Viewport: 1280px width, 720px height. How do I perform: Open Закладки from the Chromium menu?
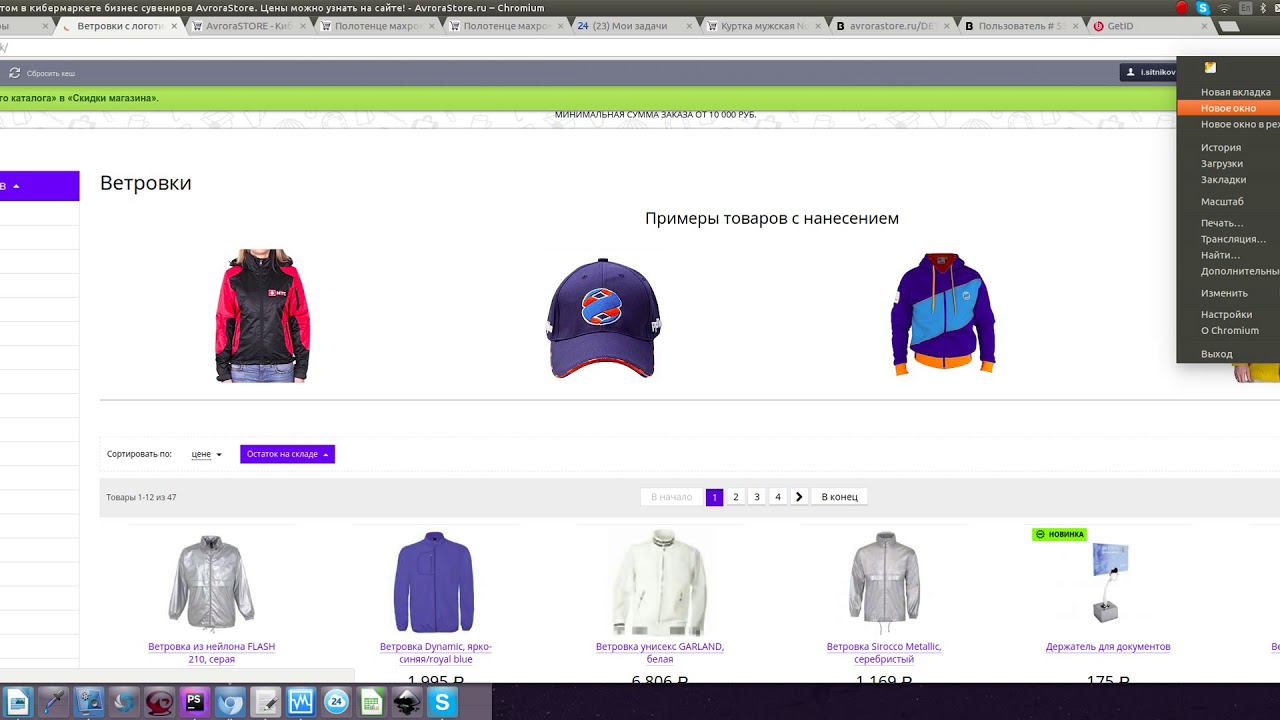click(x=1223, y=179)
